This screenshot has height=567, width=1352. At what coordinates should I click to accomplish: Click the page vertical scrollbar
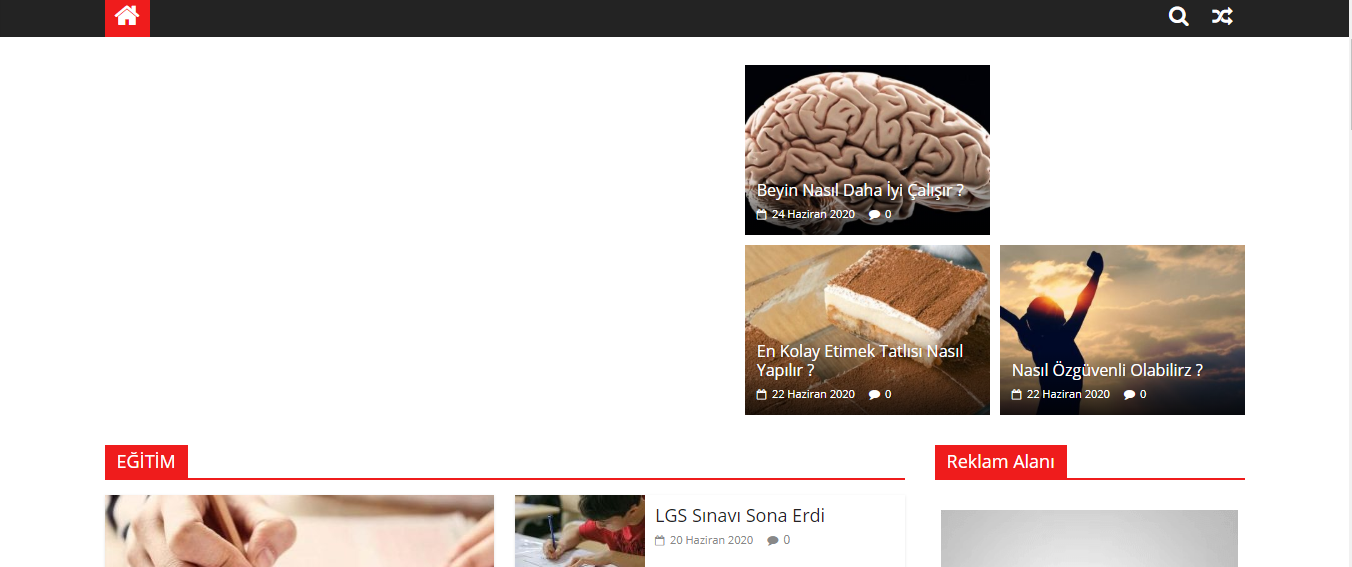click(1345, 283)
